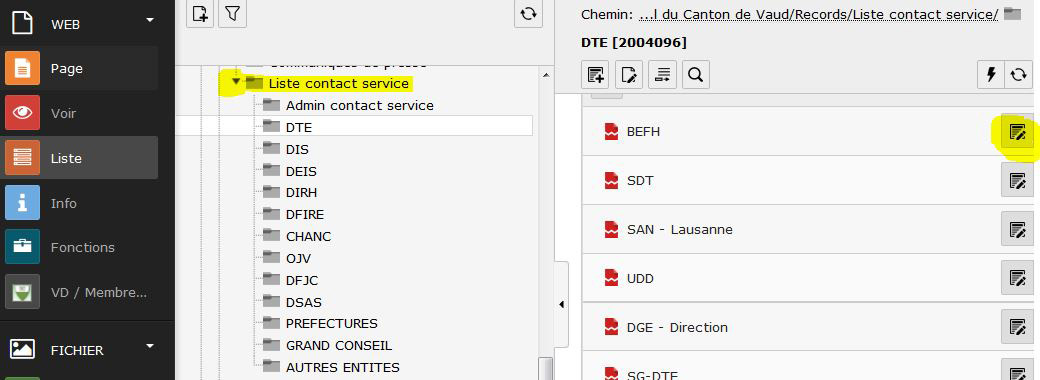Open the Voir module
This screenshot has height=380, width=1040.
pyautogui.click(x=79, y=113)
